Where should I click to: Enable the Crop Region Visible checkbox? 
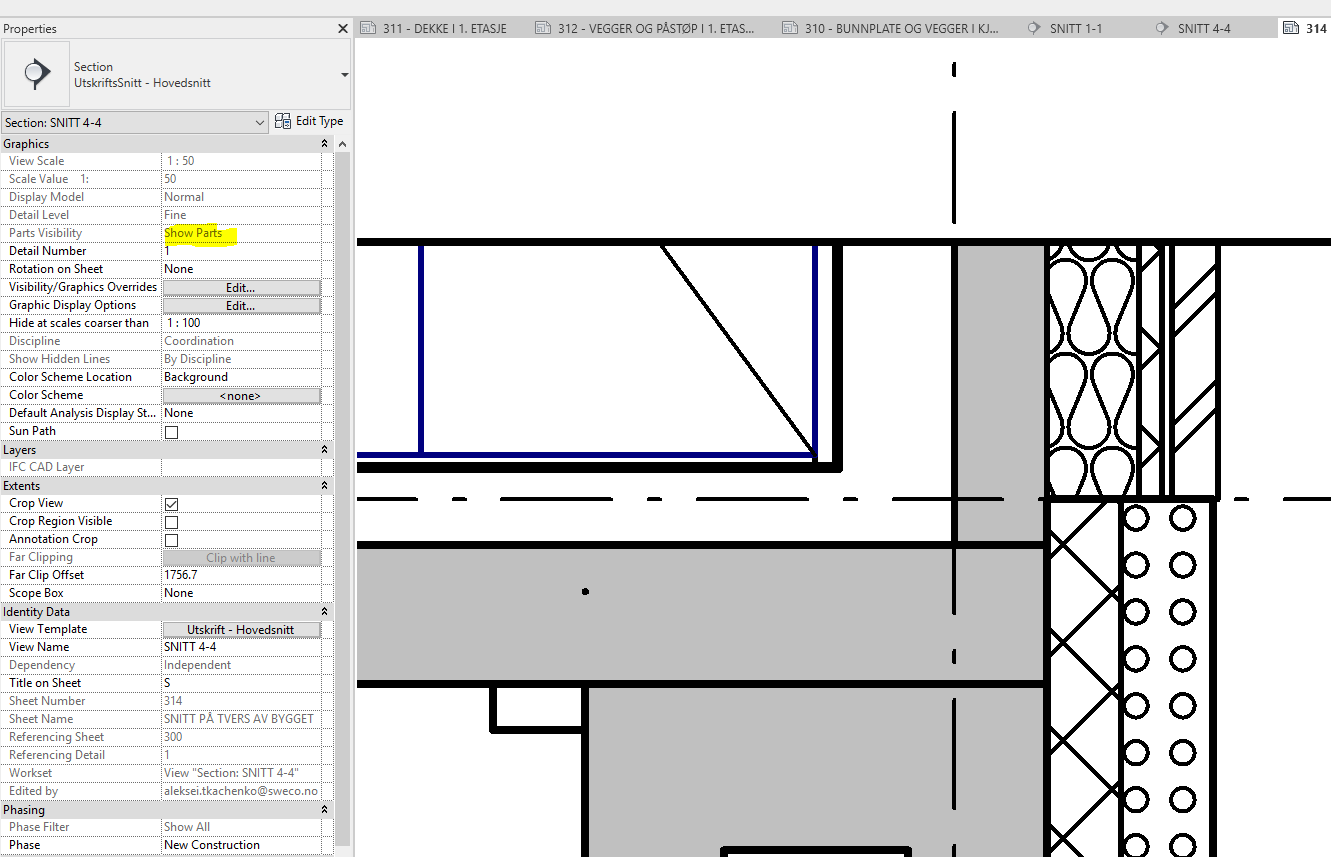(171, 522)
